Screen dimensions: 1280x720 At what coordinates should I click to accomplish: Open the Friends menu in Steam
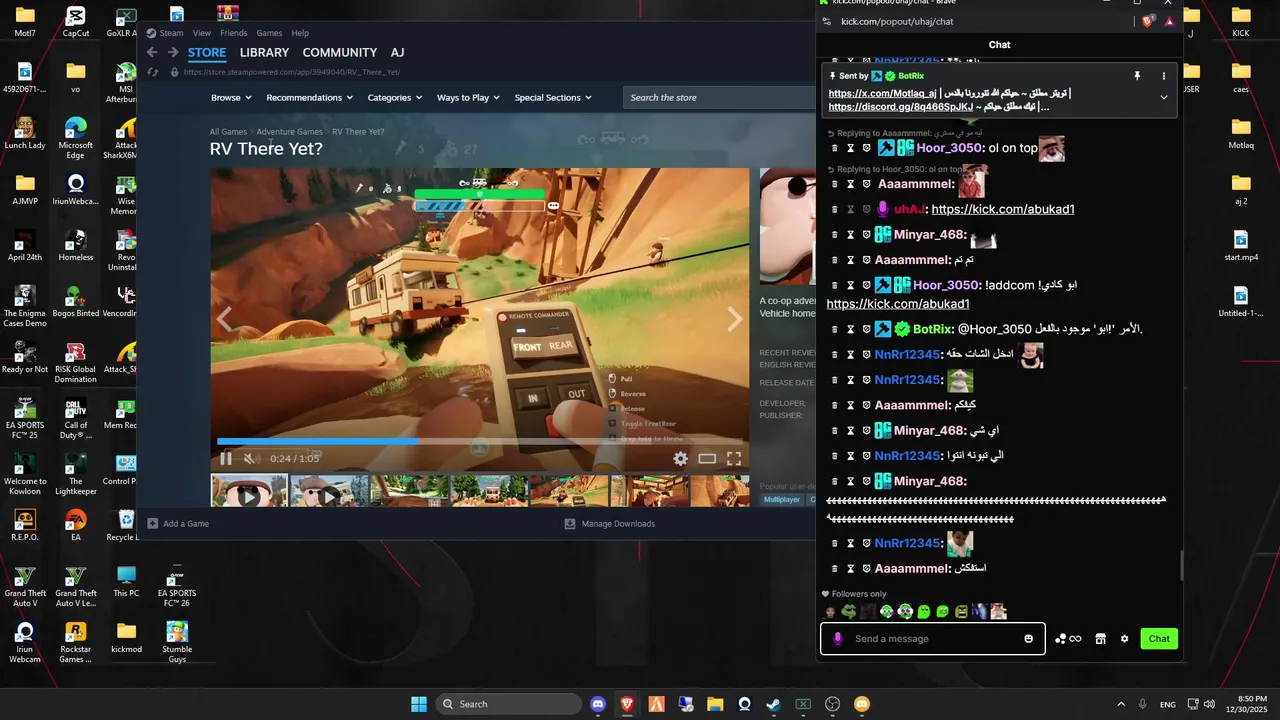[233, 33]
